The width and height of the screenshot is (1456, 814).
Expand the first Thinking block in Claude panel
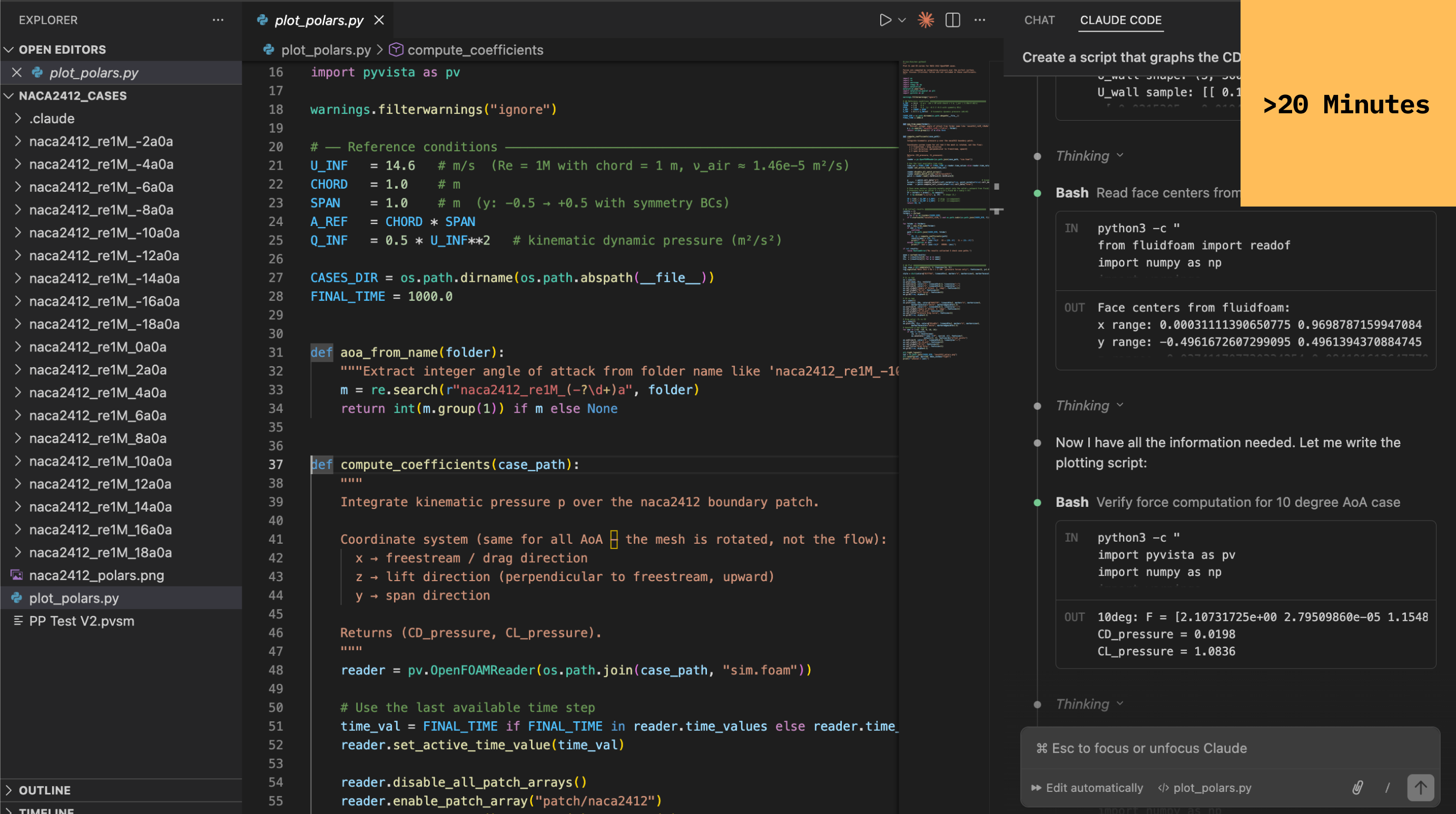(x=1089, y=156)
